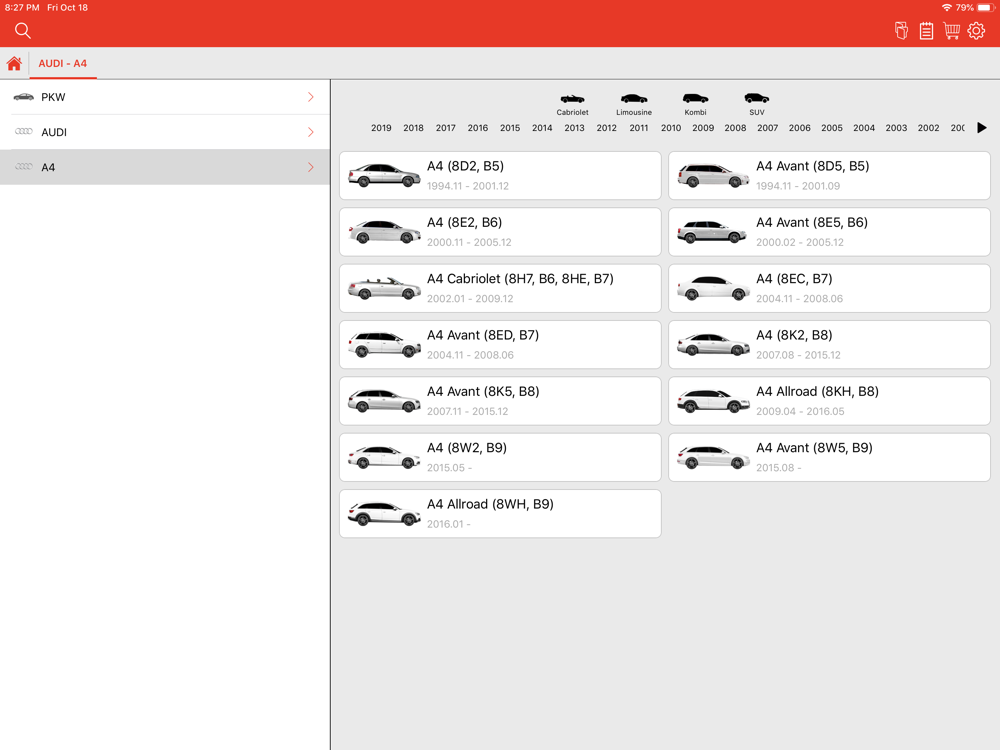This screenshot has width=1000, height=750.
Task: Open the A4 (8D2, B5) model card
Action: click(x=500, y=175)
